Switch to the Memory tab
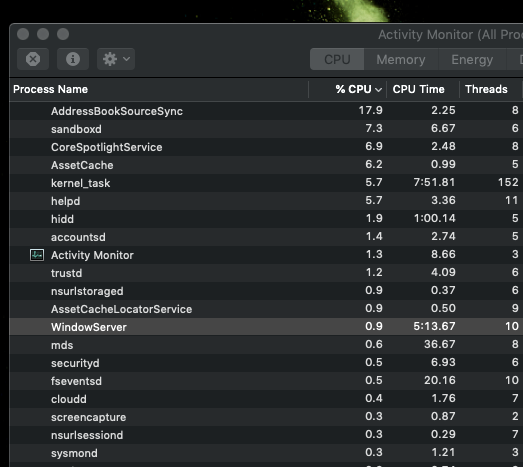523x467 pixels. (401, 59)
